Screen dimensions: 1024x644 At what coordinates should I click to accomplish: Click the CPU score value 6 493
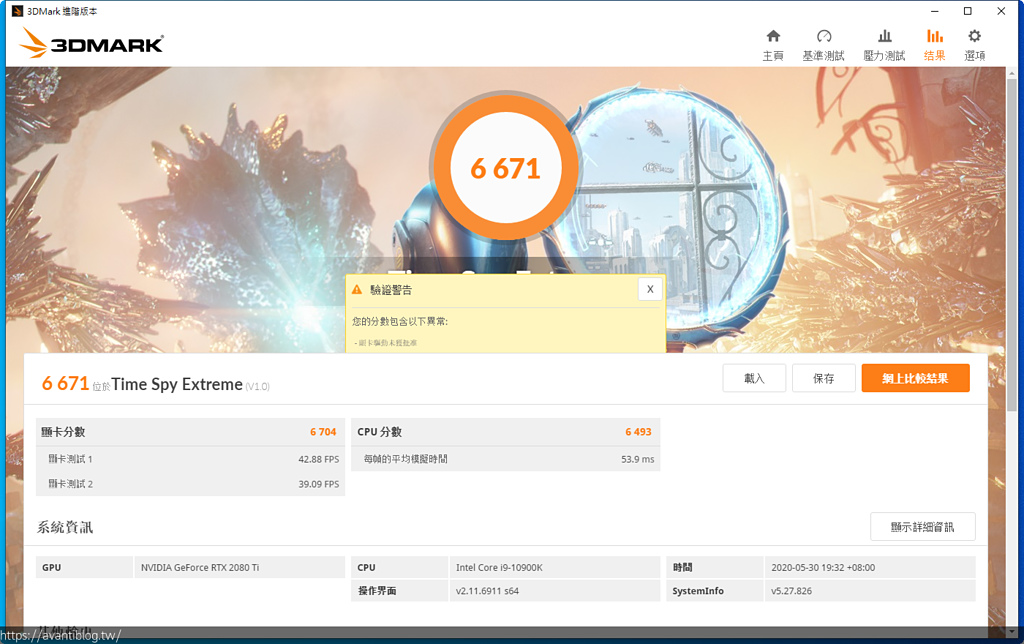pyautogui.click(x=638, y=432)
